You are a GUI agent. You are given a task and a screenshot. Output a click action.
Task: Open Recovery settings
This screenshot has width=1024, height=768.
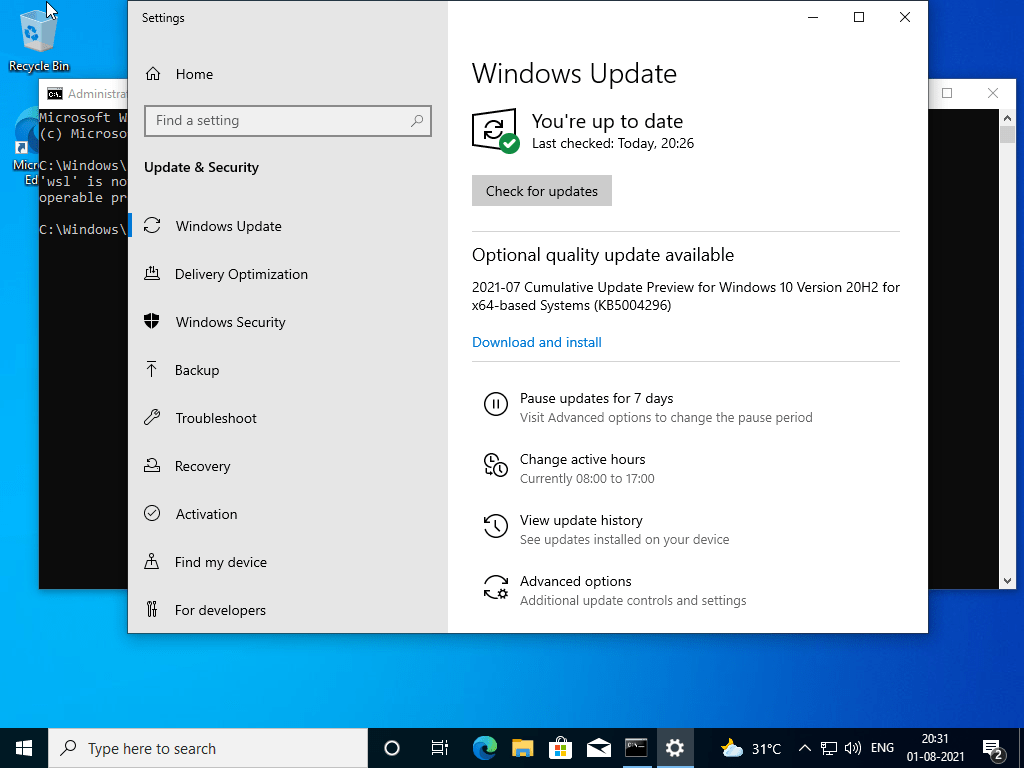click(202, 466)
